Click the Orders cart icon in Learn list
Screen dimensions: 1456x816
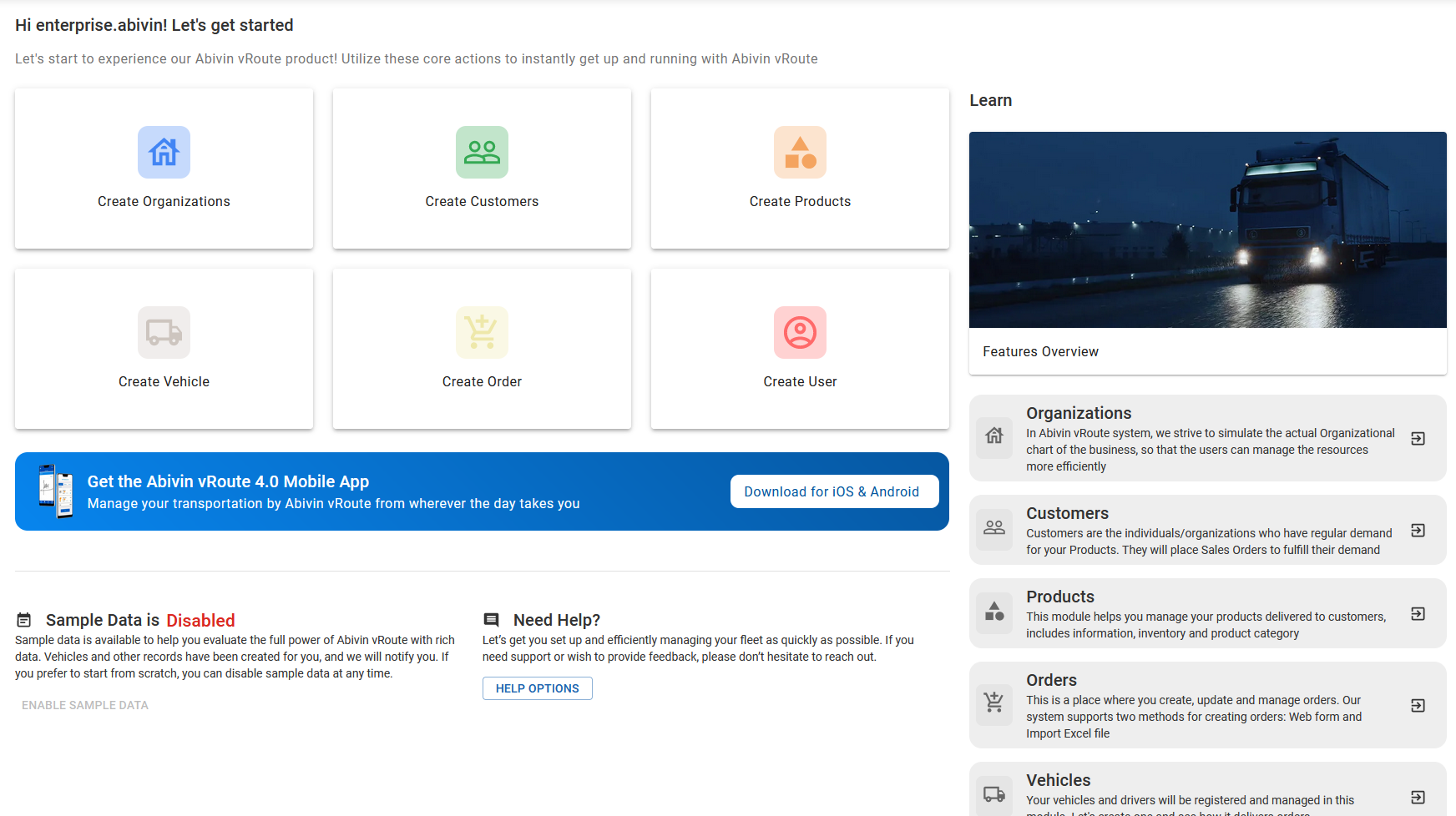pyautogui.click(x=994, y=703)
